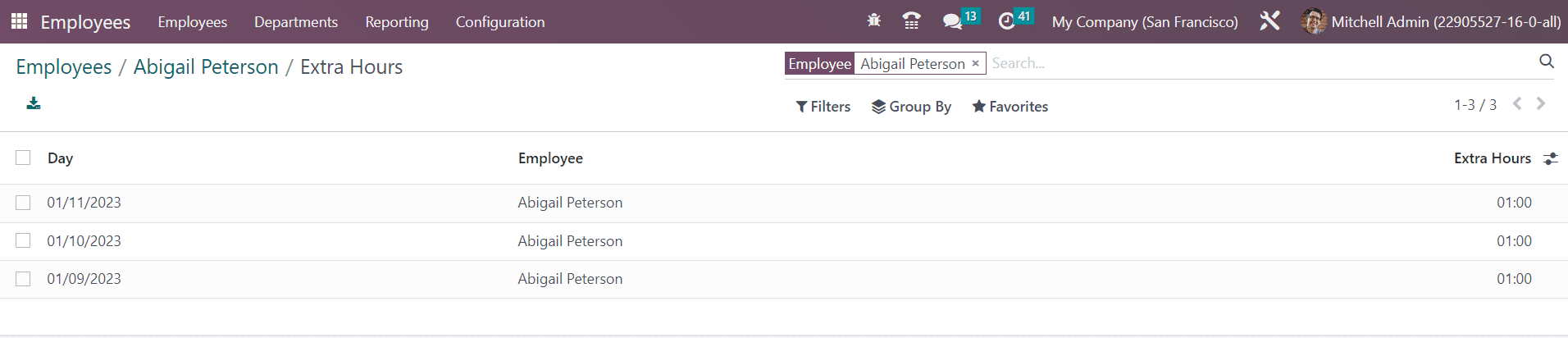Open the Group By dropdown

pyautogui.click(x=911, y=107)
